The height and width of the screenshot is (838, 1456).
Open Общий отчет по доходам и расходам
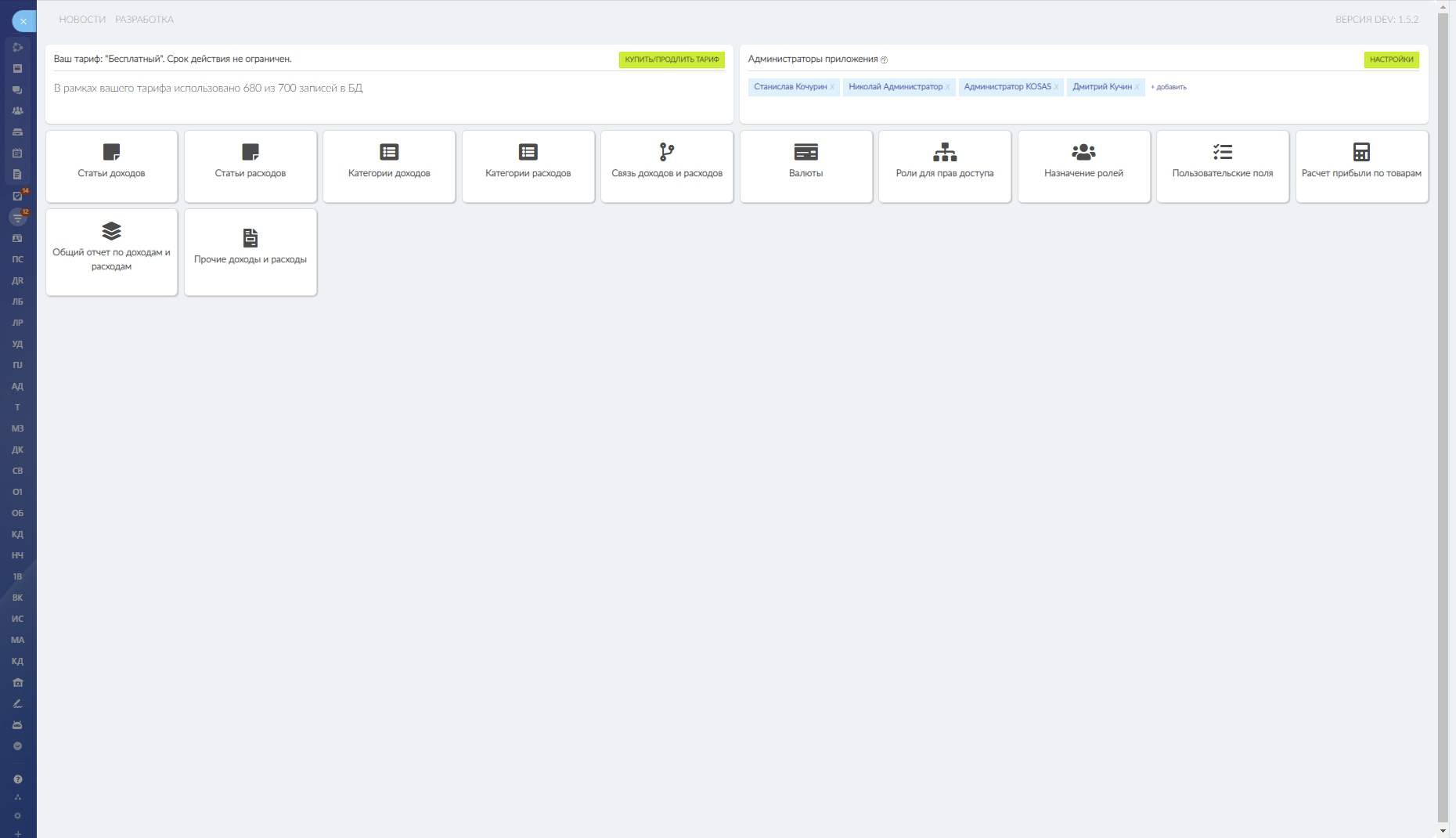tap(111, 252)
